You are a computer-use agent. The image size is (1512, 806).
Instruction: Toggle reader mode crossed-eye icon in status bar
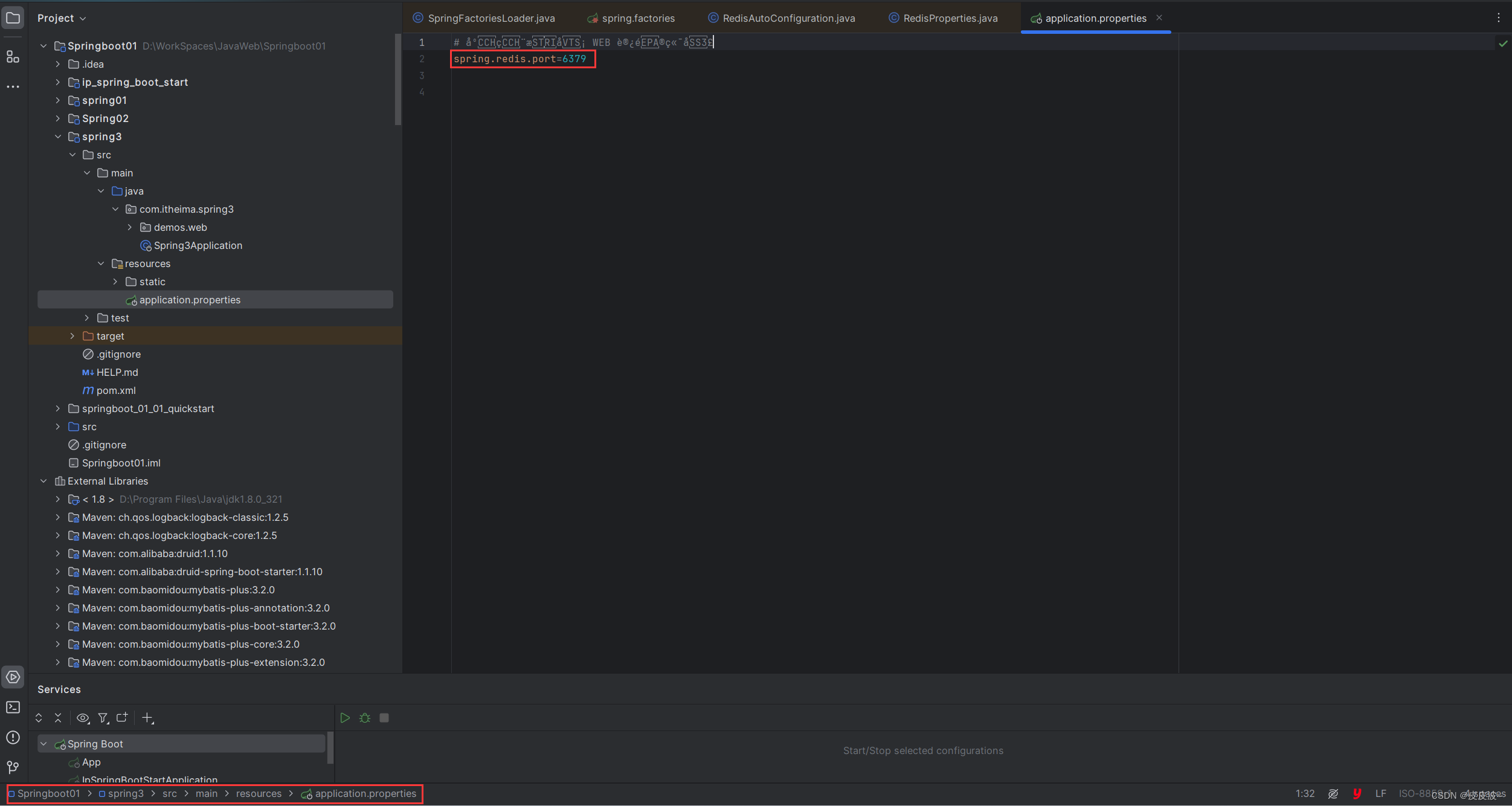point(1333,794)
